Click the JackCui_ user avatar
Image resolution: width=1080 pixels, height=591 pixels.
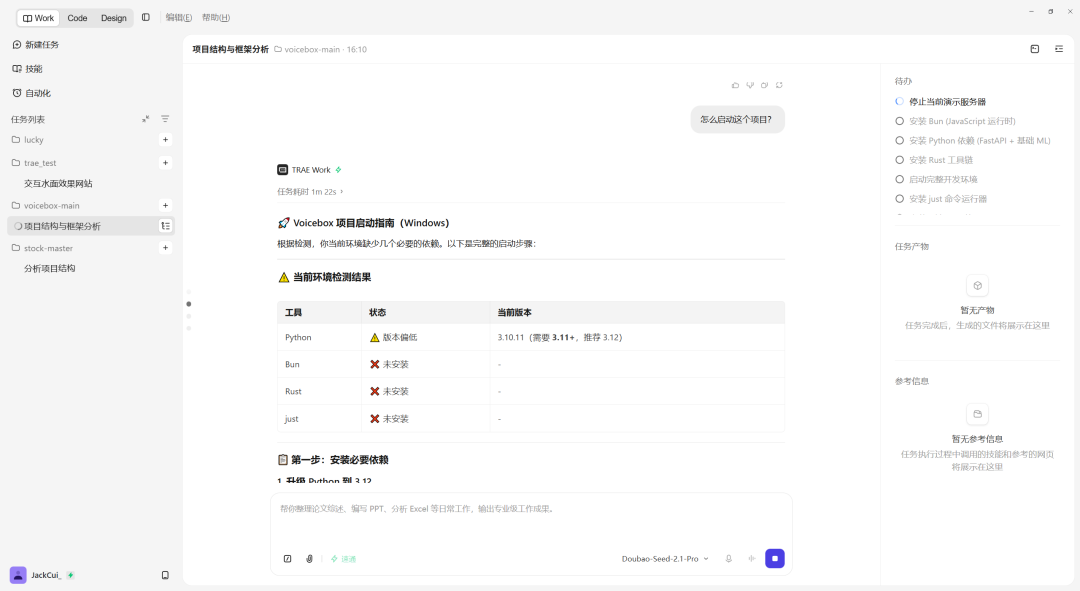18,575
